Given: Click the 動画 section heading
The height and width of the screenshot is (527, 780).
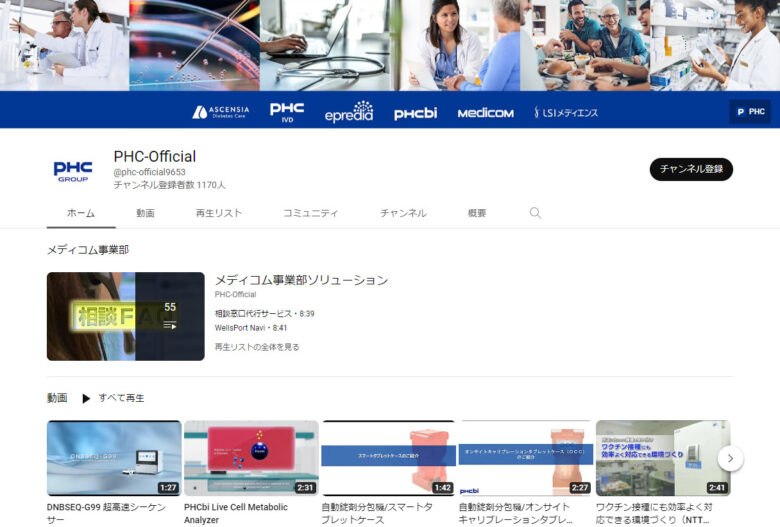Looking at the screenshot, I should pyautogui.click(x=57, y=398).
